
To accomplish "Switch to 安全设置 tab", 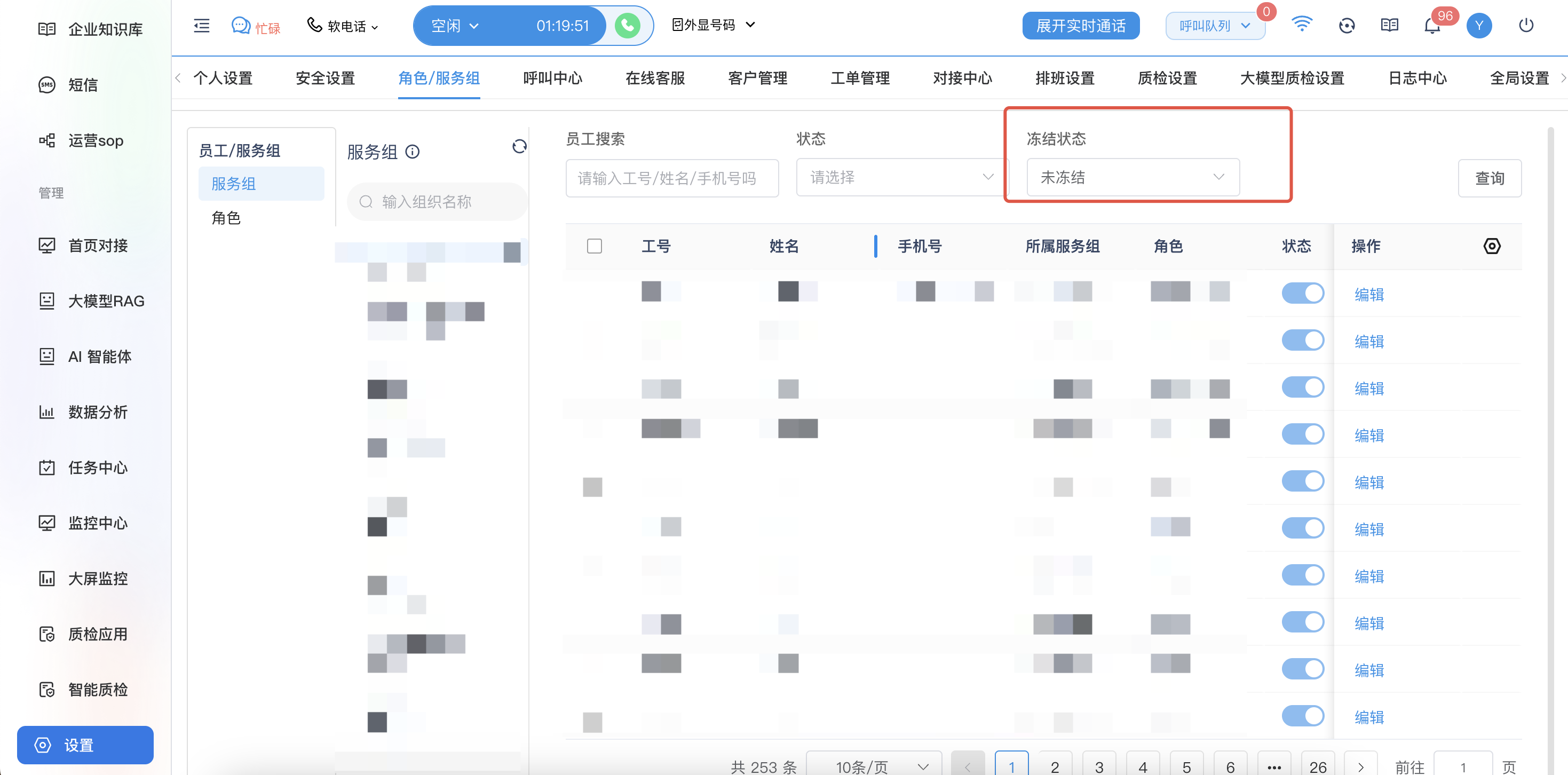I will click(325, 78).
